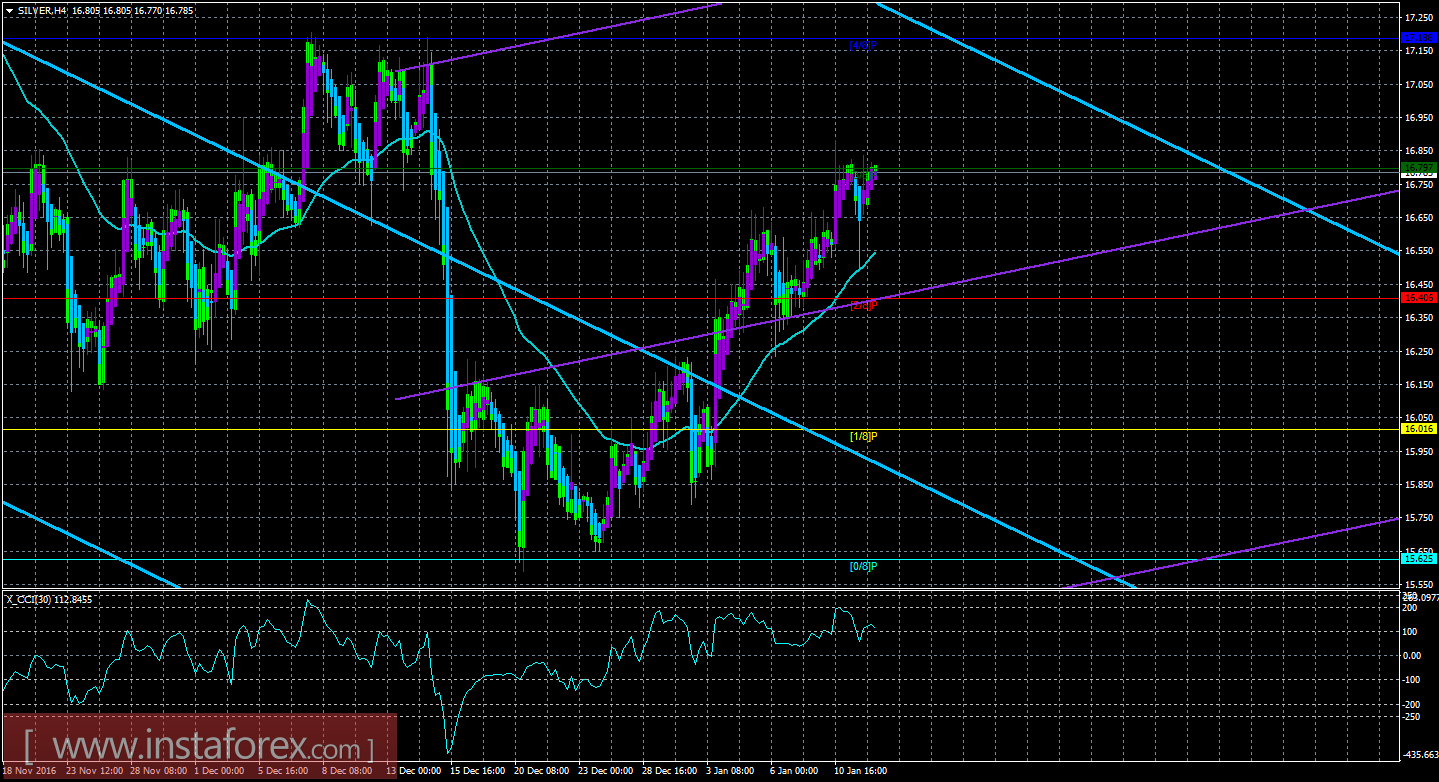The width and height of the screenshot is (1439, 782).
Task: Click the 13 Dec 00:00 date label
Action: (412, 771)
